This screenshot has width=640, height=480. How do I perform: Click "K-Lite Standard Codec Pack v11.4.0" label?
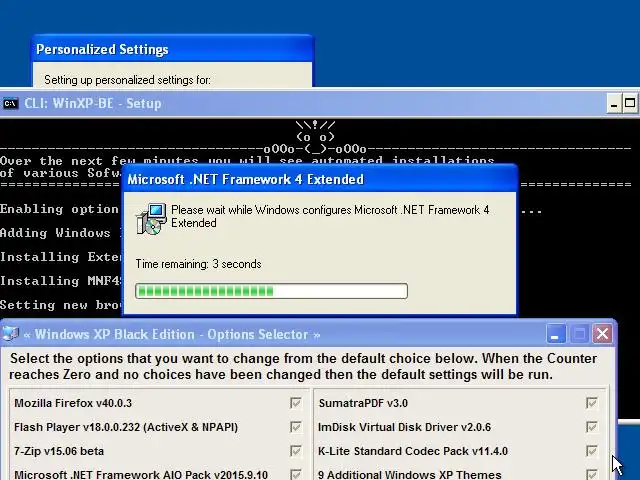413,451
